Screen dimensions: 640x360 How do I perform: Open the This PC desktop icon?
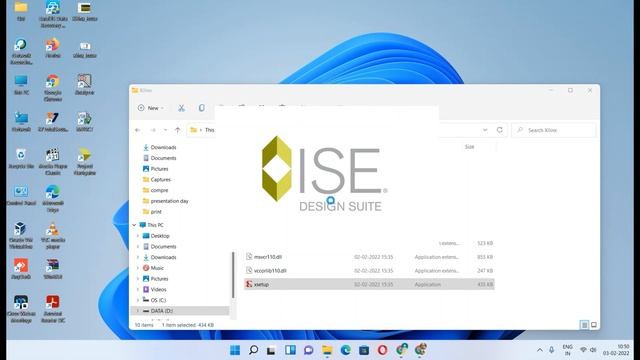click(x=21, y=84)
